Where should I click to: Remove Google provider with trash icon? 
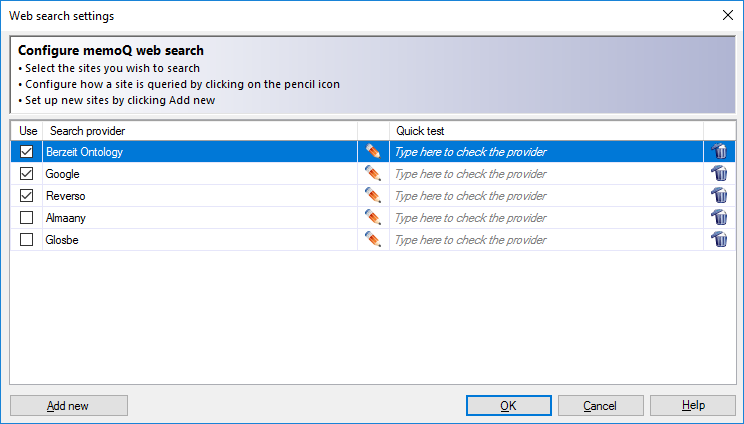[x=719, y=174]
